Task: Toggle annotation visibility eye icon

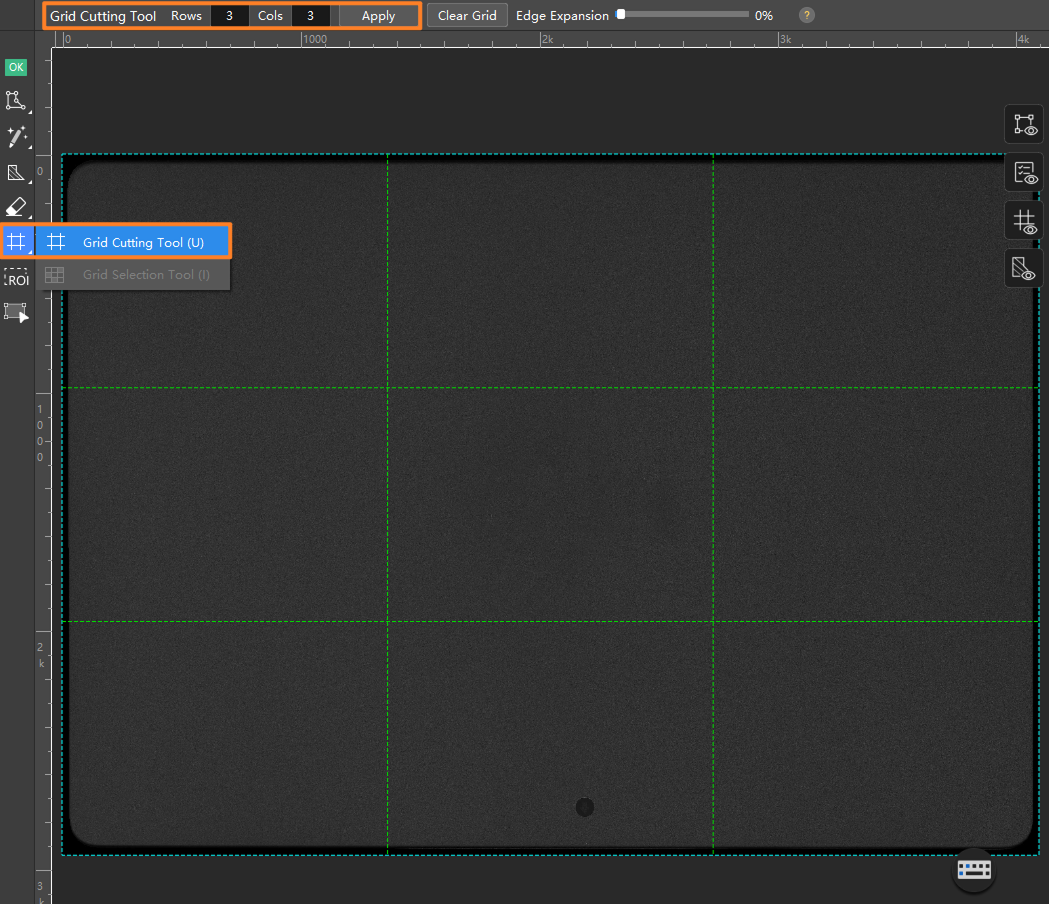Action: pos(1024,124)
